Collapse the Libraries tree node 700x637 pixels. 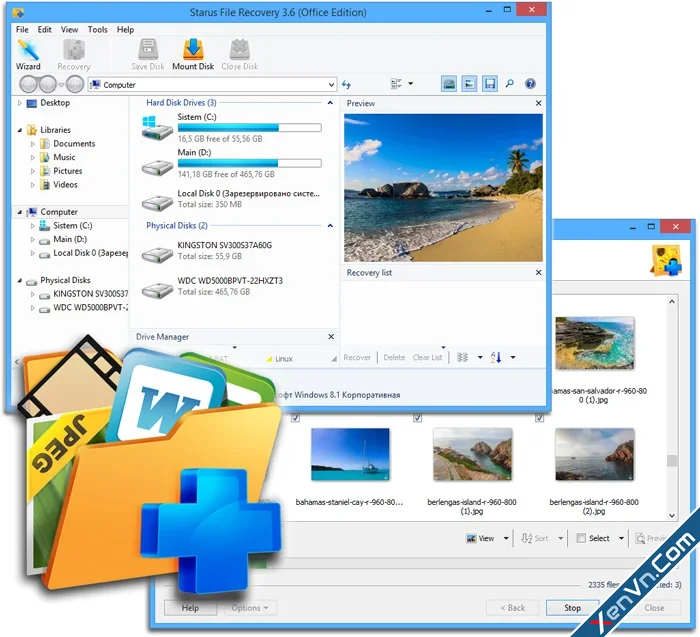point(20,130)
